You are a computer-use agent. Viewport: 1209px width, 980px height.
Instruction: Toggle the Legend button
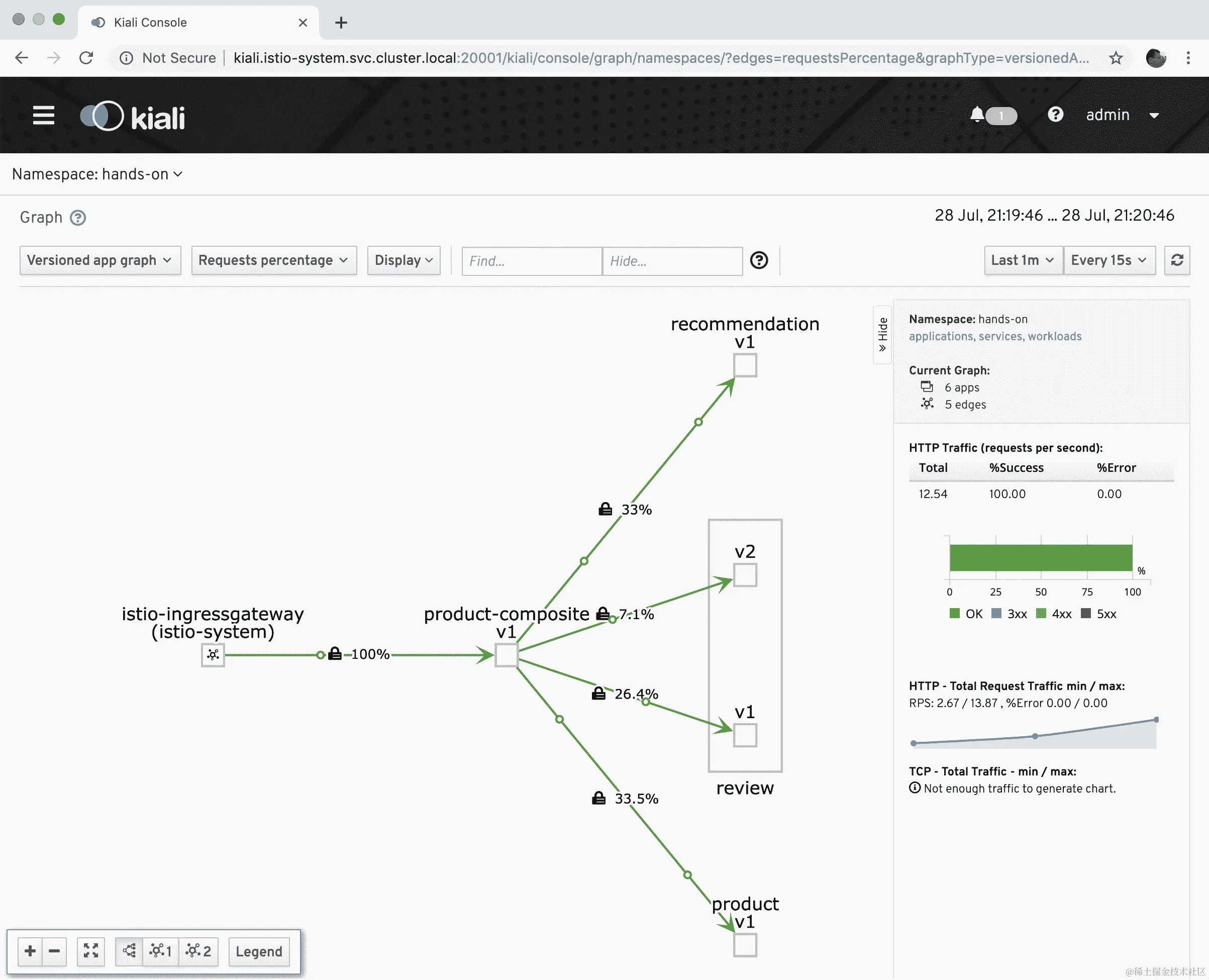click(258, 951)
